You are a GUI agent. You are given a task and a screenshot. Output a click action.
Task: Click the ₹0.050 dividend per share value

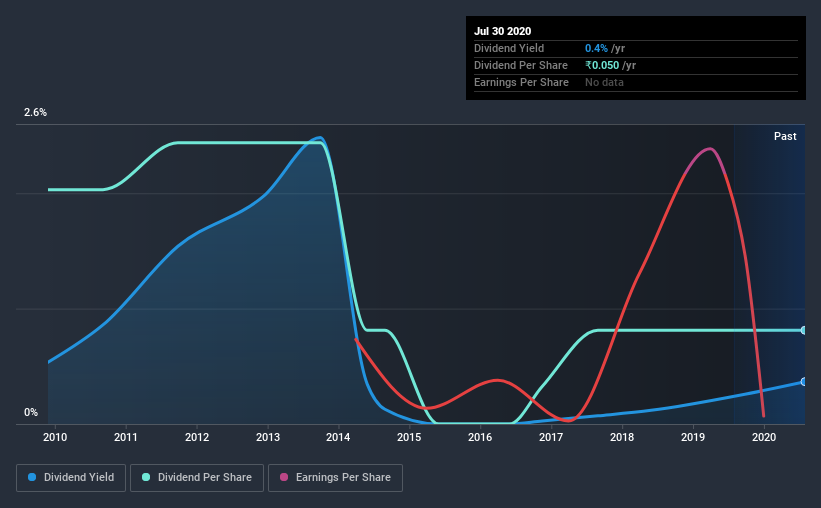pyautogui.click(x=602, y=65)
